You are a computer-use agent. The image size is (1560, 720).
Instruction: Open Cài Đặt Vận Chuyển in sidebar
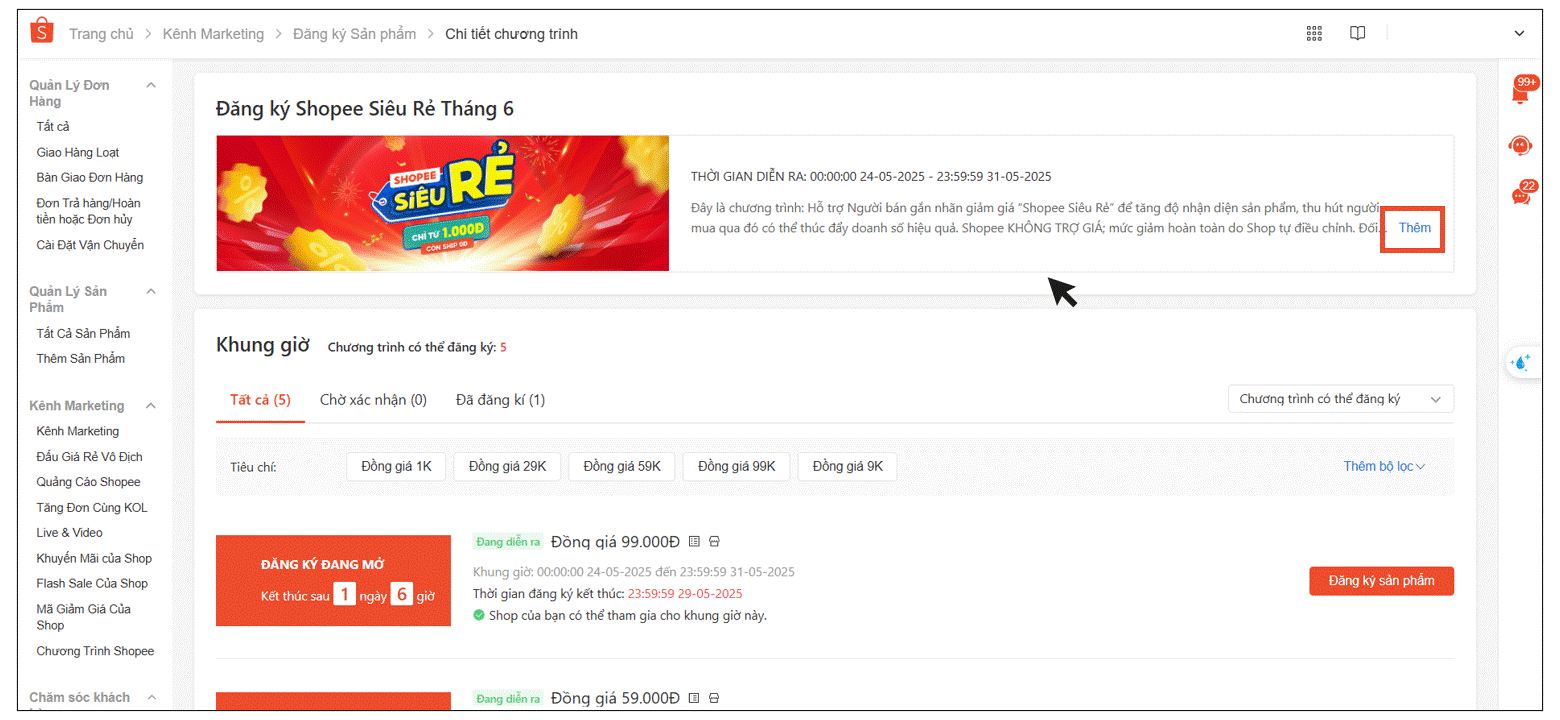[90, 245]
